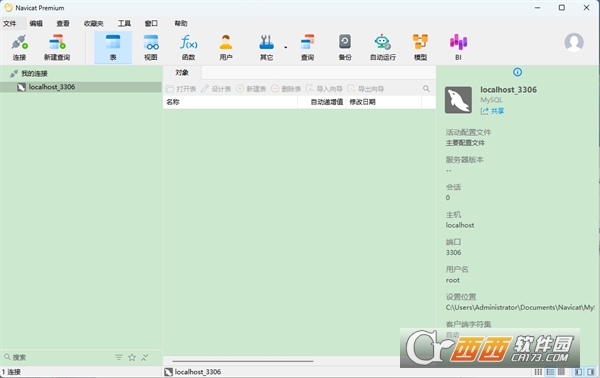Viewport: 600px width, 378px height.
Task: Click the sidebar search (搜索) field
Action: coord(57,357)
